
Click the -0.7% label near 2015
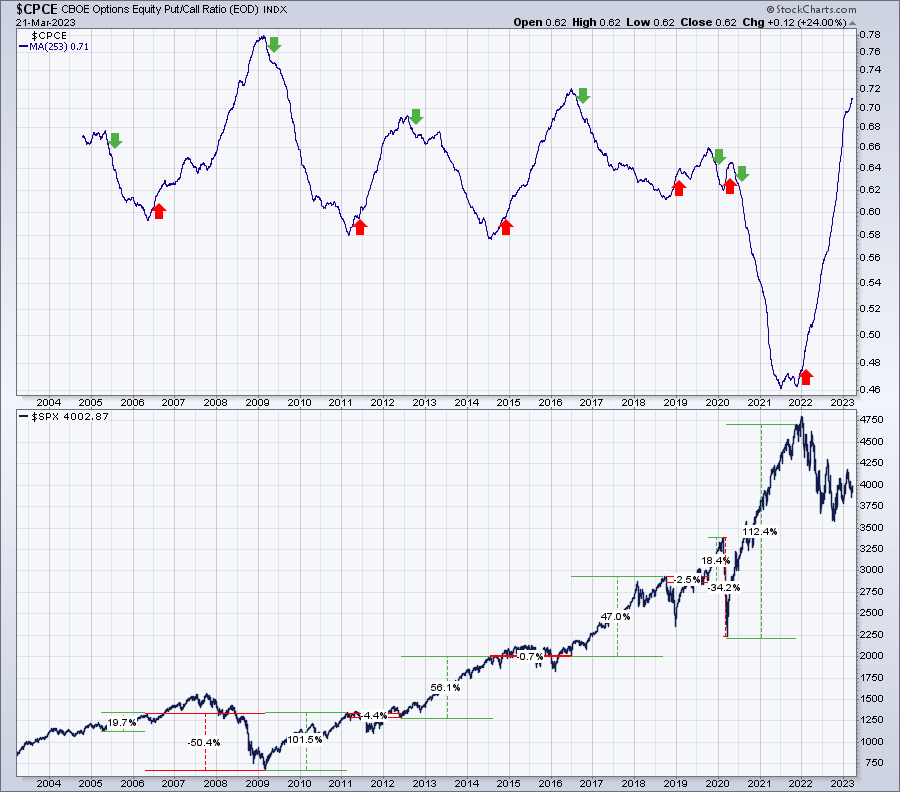(529, 656)
